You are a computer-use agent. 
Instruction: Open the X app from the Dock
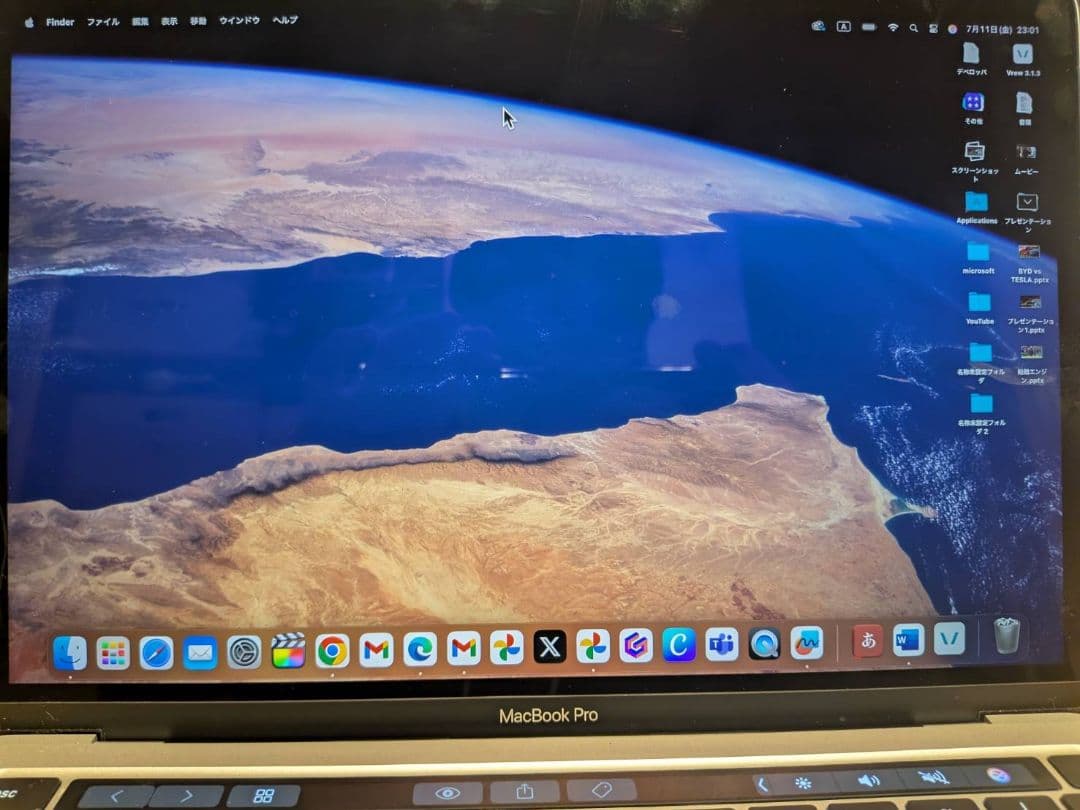click(x=550, y=650)
